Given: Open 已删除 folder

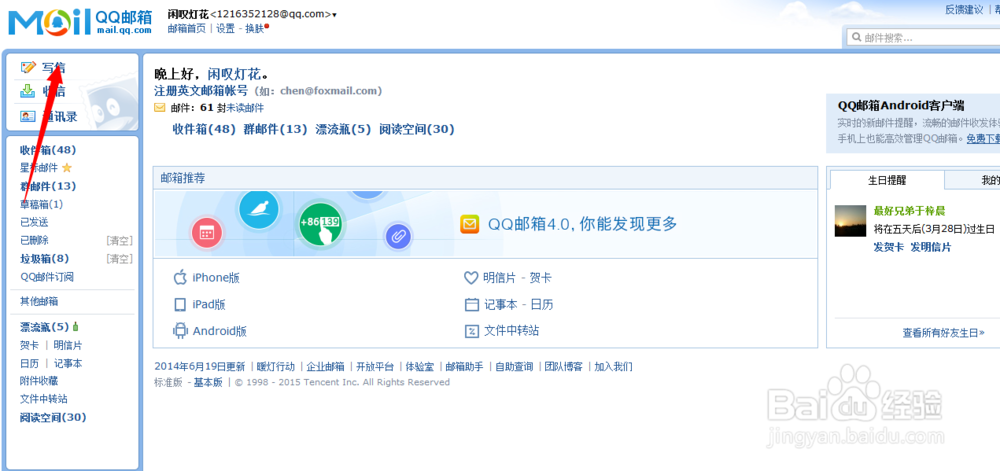Looking at the screenshot, I should tap(34, 240).
